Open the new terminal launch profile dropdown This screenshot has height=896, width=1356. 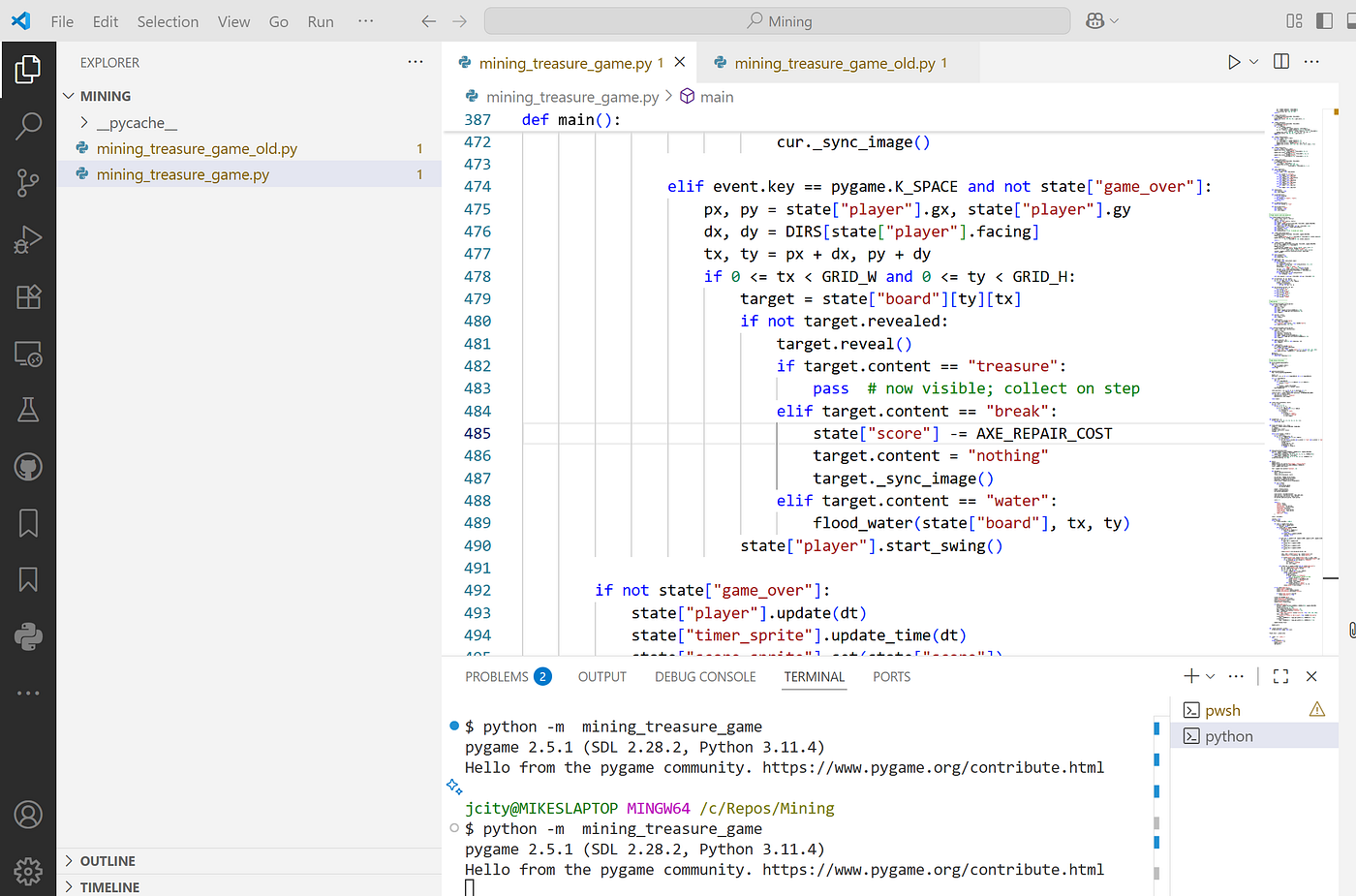pyautogui.click(x=1210, y=676)
